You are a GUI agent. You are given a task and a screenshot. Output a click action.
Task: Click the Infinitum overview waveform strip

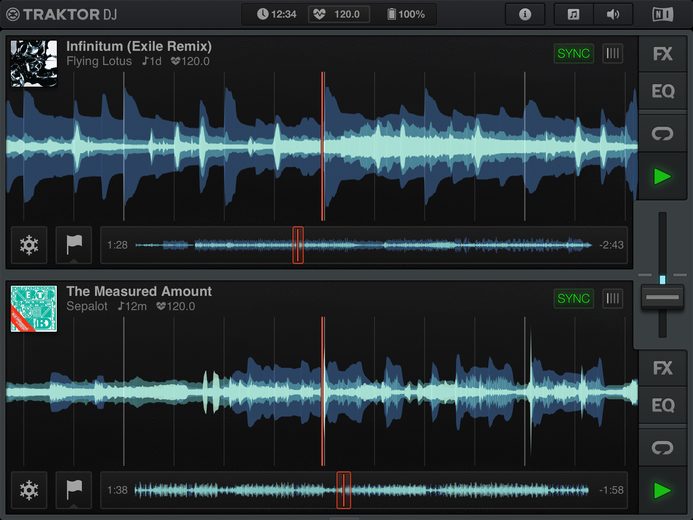click(x=364, y=245)
